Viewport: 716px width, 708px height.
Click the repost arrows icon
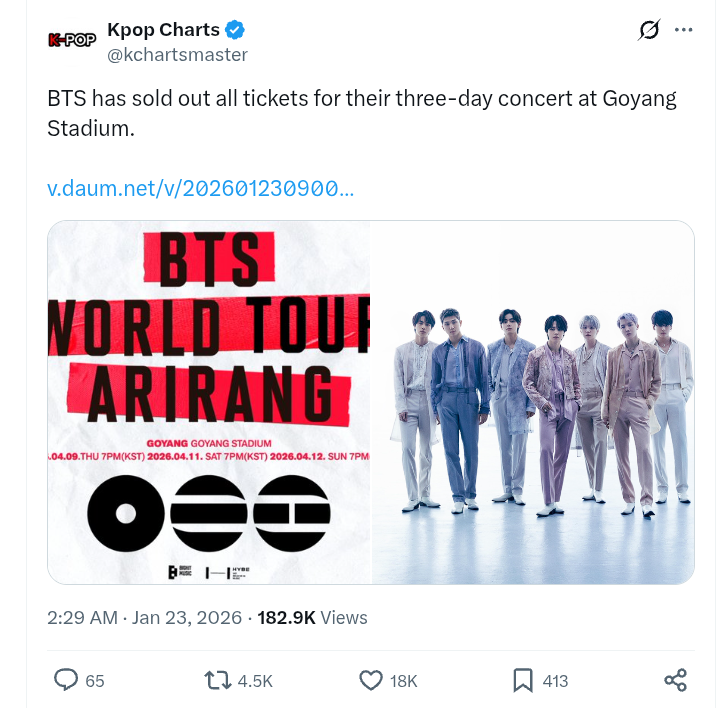click(x=216, y=681)
